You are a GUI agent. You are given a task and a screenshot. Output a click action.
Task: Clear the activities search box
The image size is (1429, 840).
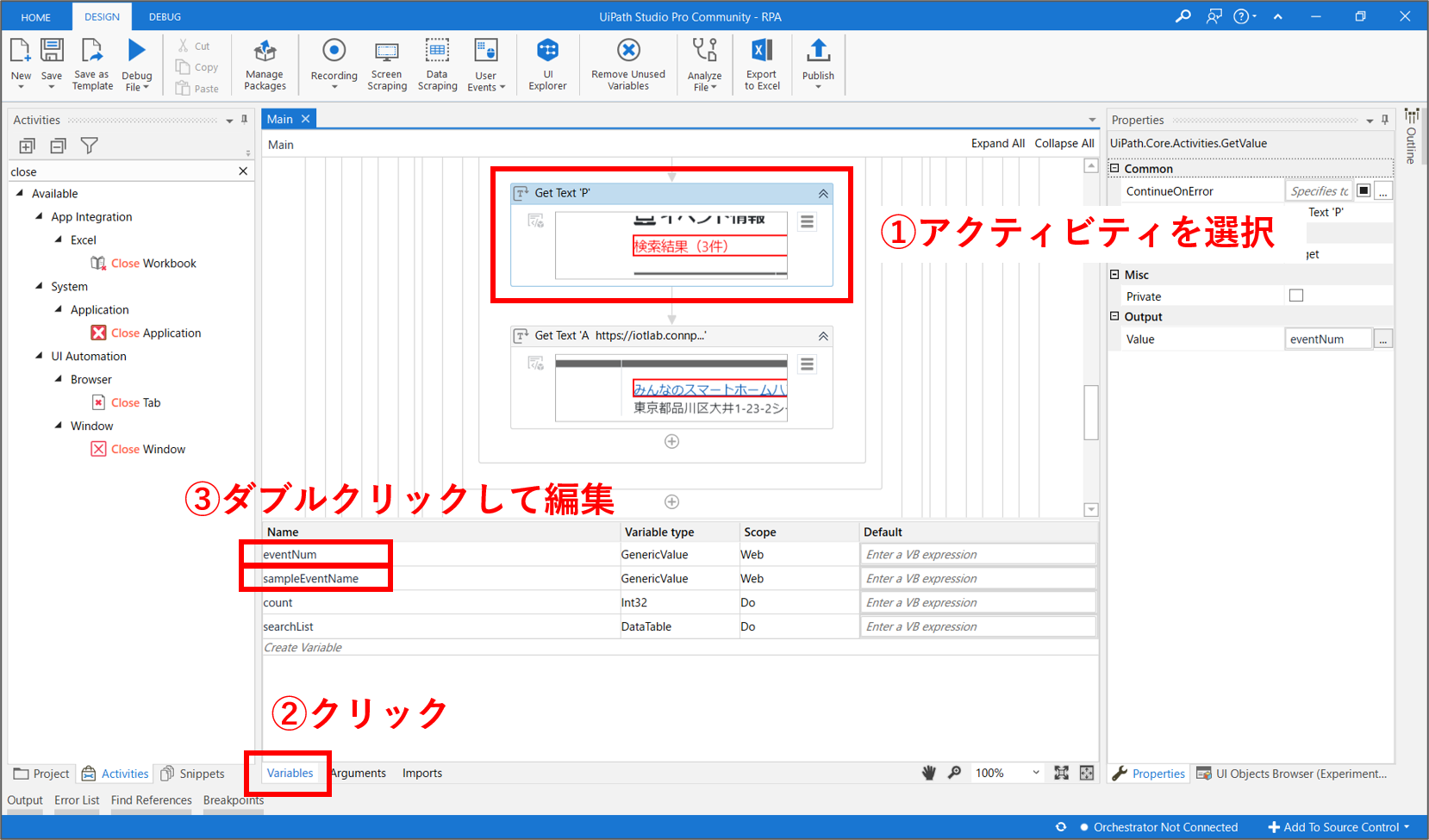pos(243,171)
